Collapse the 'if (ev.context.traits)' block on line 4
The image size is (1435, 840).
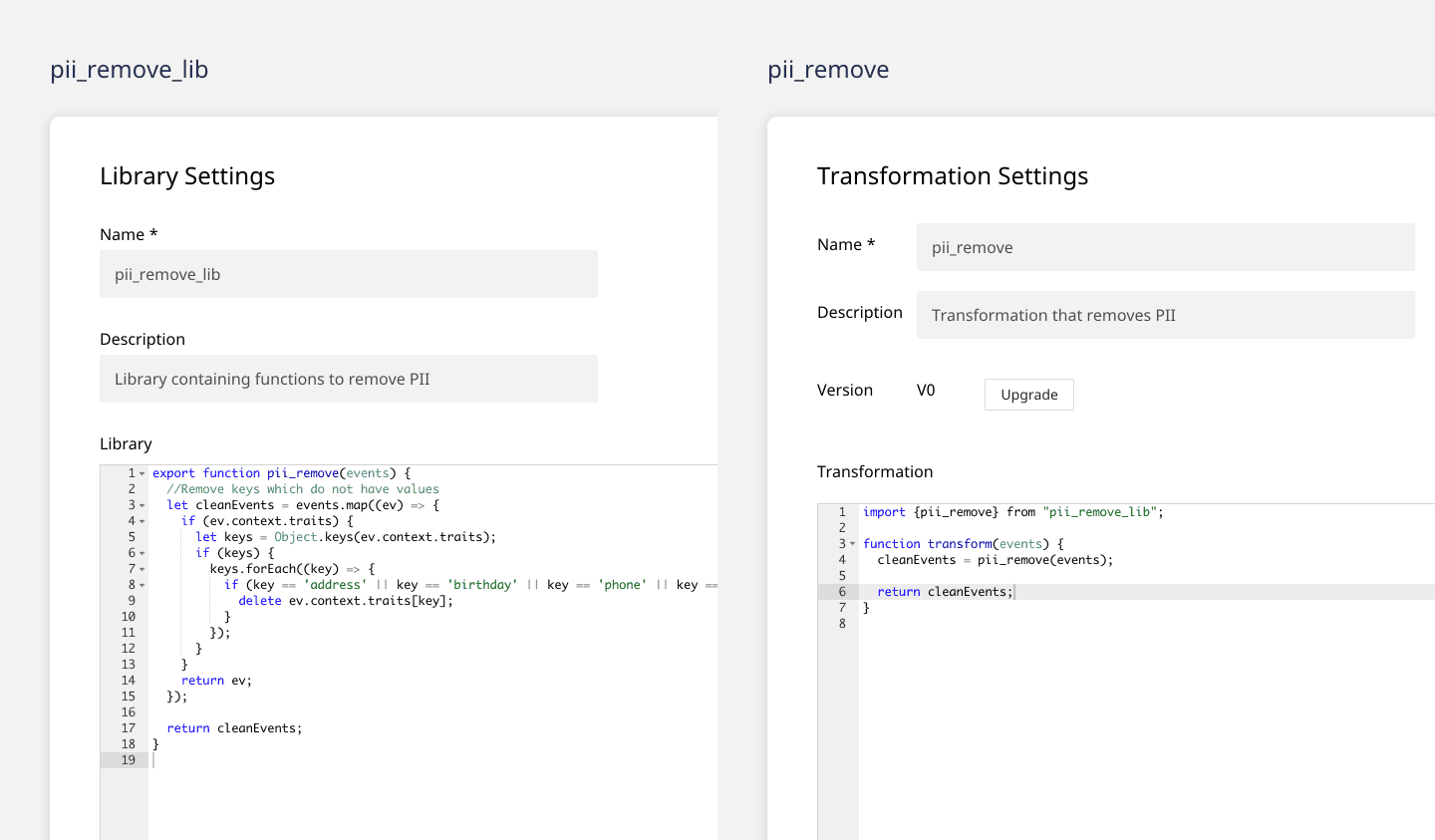[143, 522]
